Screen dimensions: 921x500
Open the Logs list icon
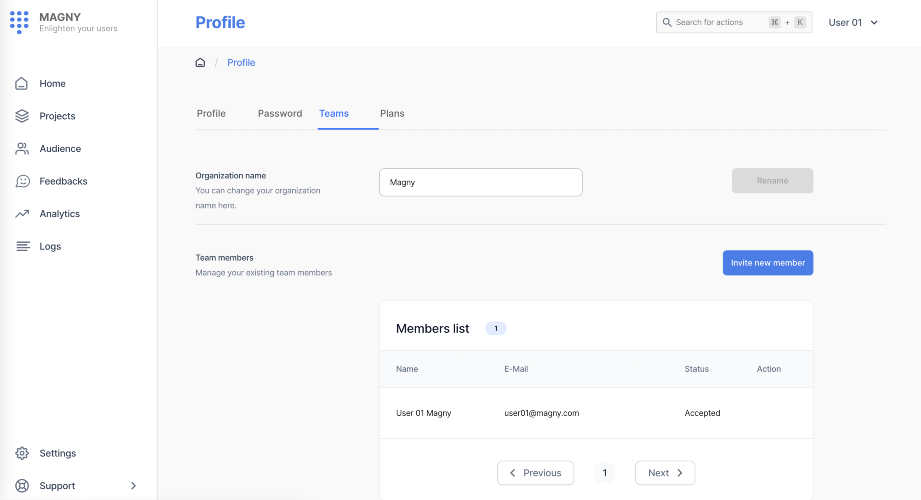22,246
